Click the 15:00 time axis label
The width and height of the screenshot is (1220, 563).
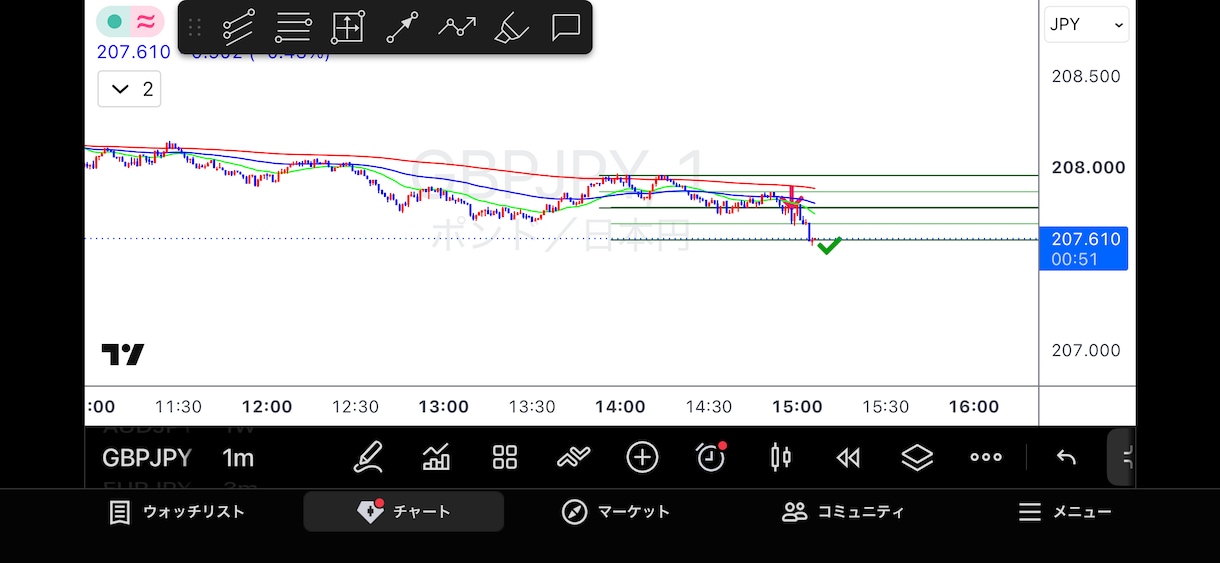pos(797,407)
